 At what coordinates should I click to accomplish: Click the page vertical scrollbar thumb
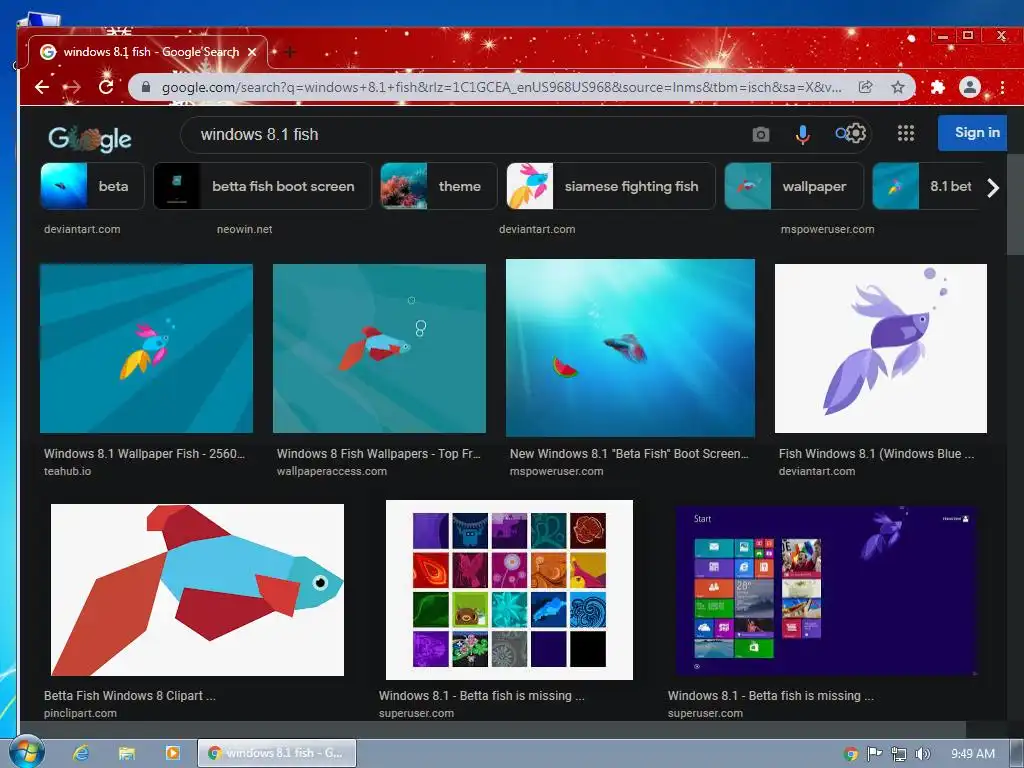(x=1015, y=204)
